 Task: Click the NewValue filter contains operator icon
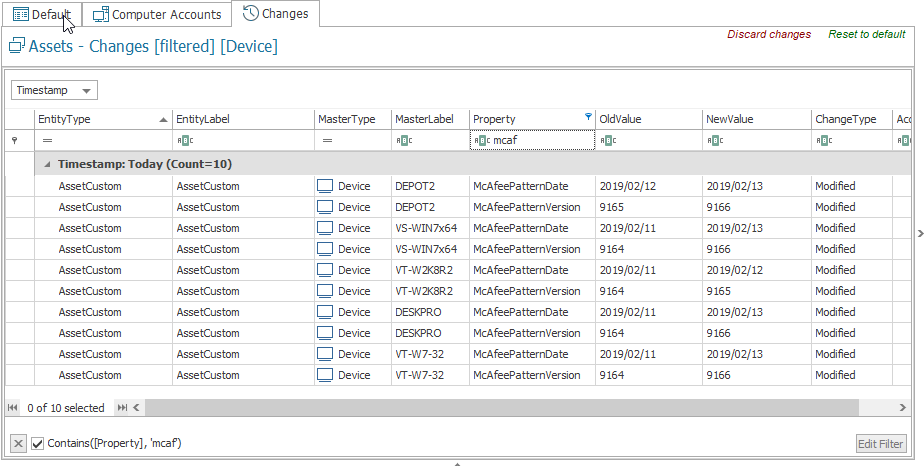[715, 141]
